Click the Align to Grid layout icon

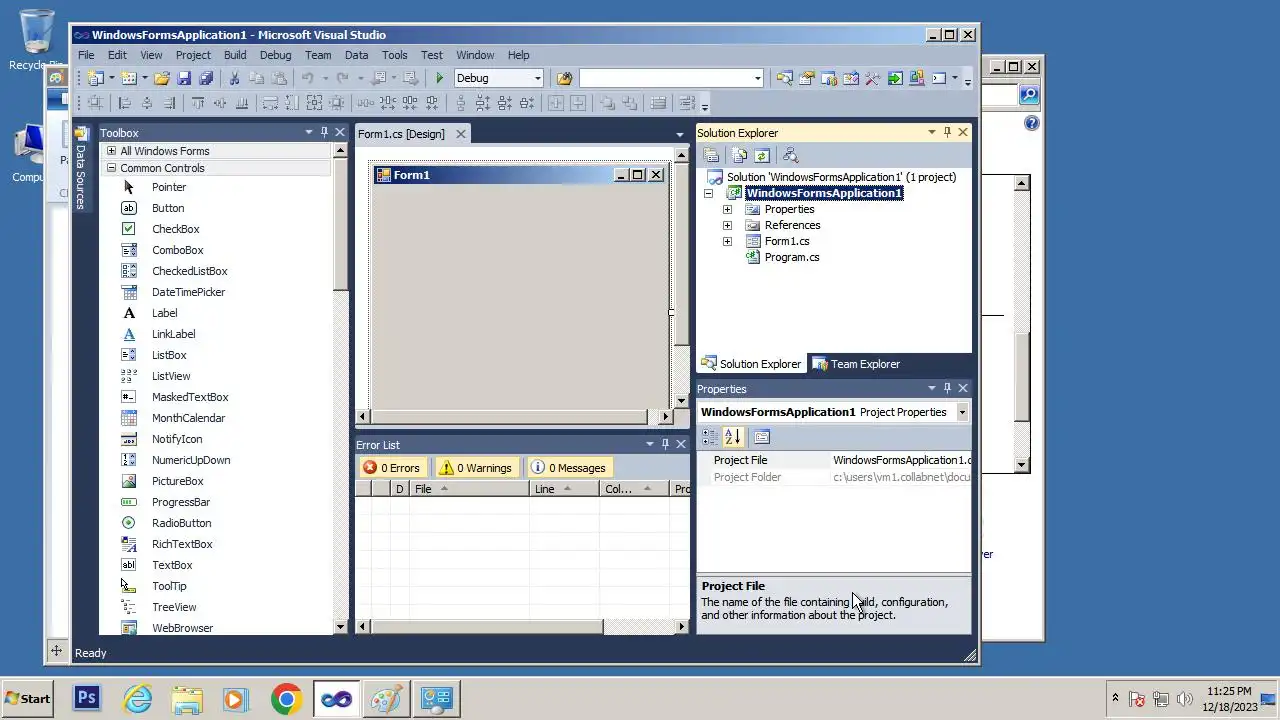94,103
